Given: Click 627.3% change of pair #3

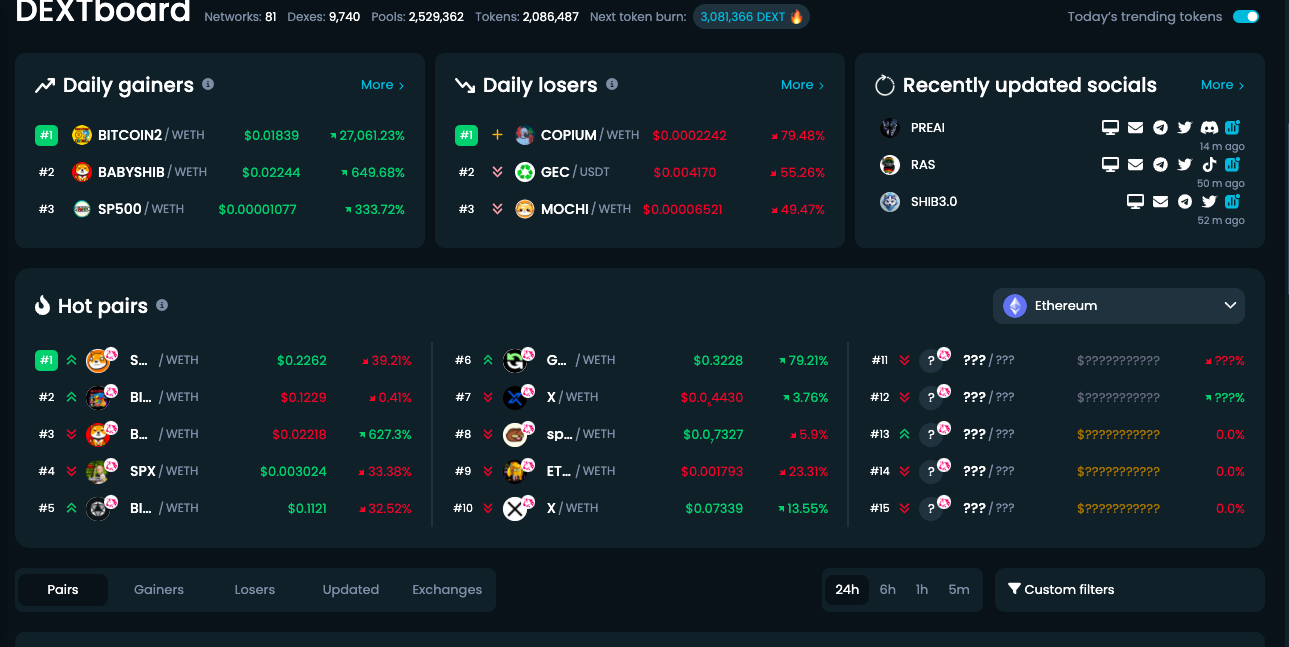Looking at the screenshot, I should tap(385, 434).
